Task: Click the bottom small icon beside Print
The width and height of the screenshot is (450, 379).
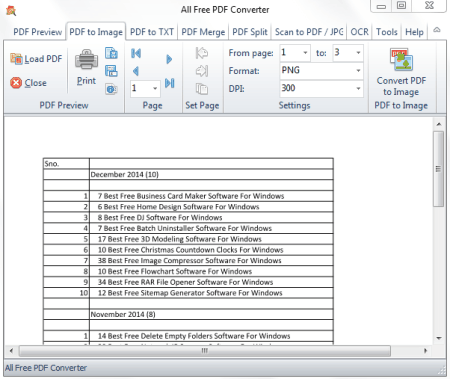Action: click(111, 89)
